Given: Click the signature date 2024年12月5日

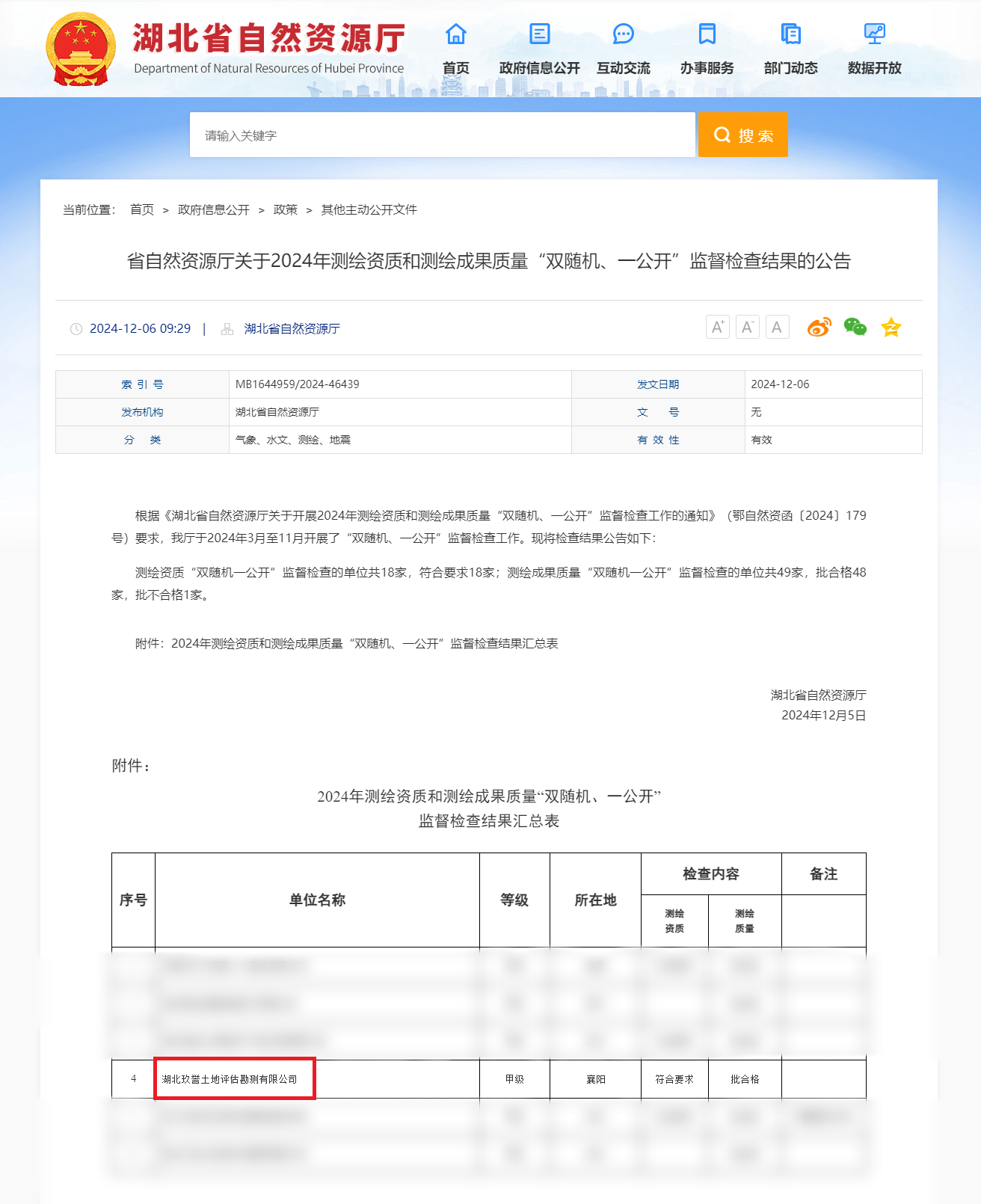Looking at the screenshot, I should 824,716.
